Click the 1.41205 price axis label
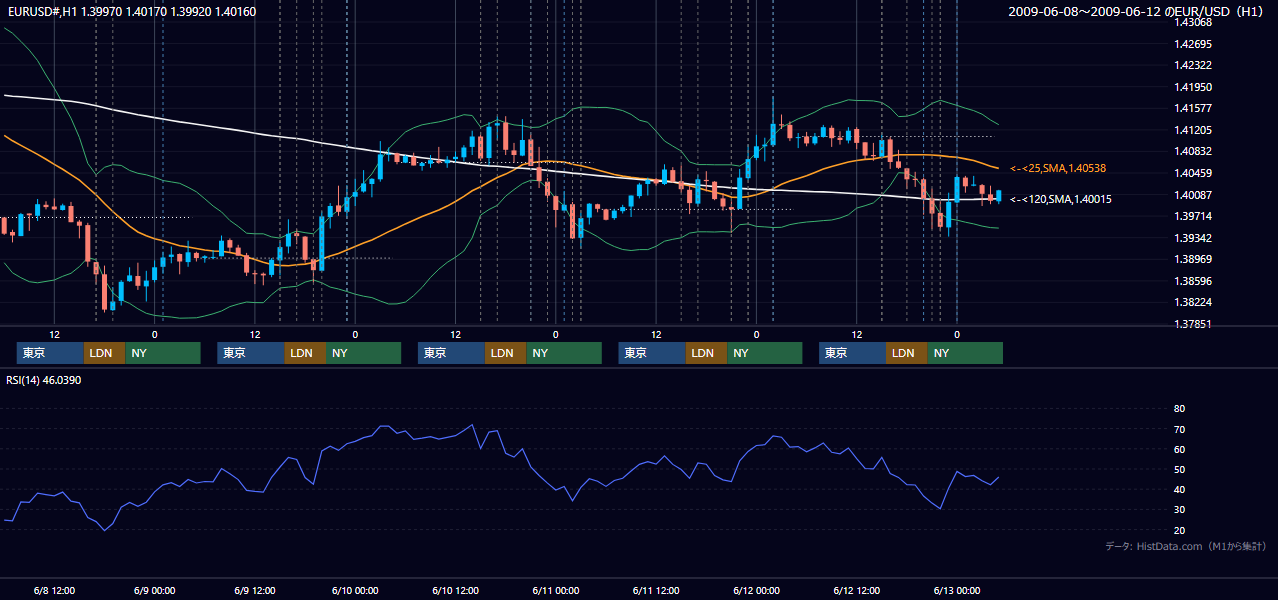 pyautogui.click(x=1193, y=130)
